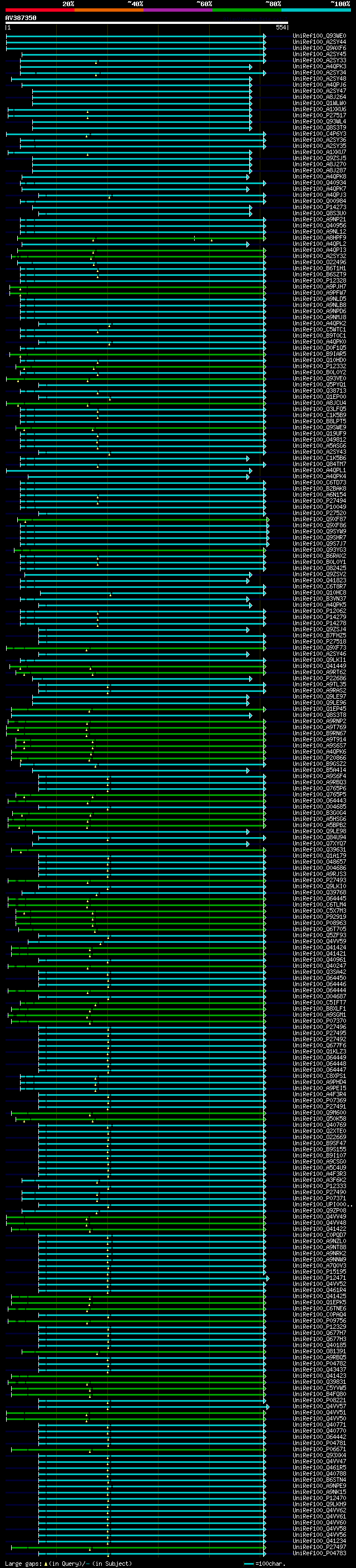
Task: Select hit label UniRef100_C4P6Y3
Action: click(x=319, y=134)
